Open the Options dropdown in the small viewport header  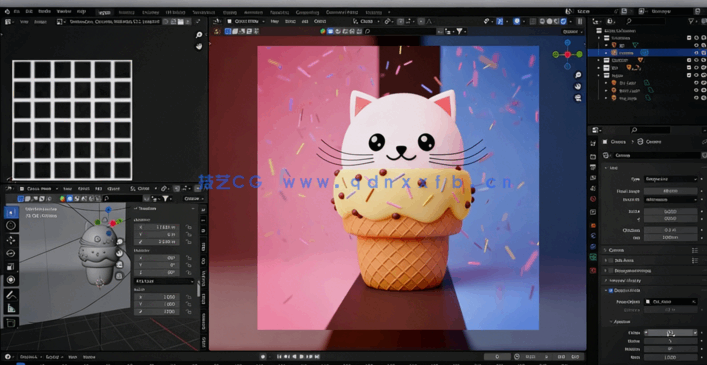click(194, 199)
